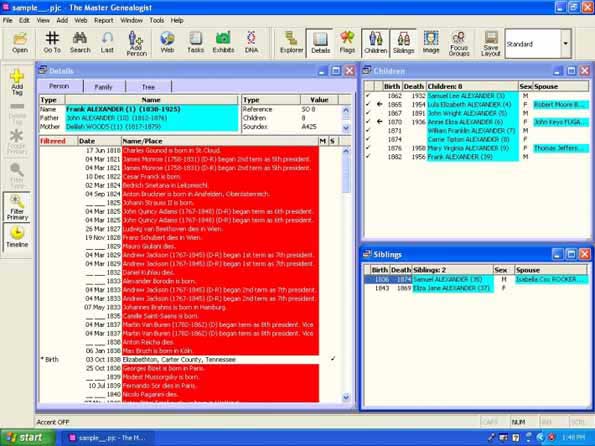Toggle the Timeline sidebar button
Viewport: 595px width, 446px height.
tap(17, 236)
